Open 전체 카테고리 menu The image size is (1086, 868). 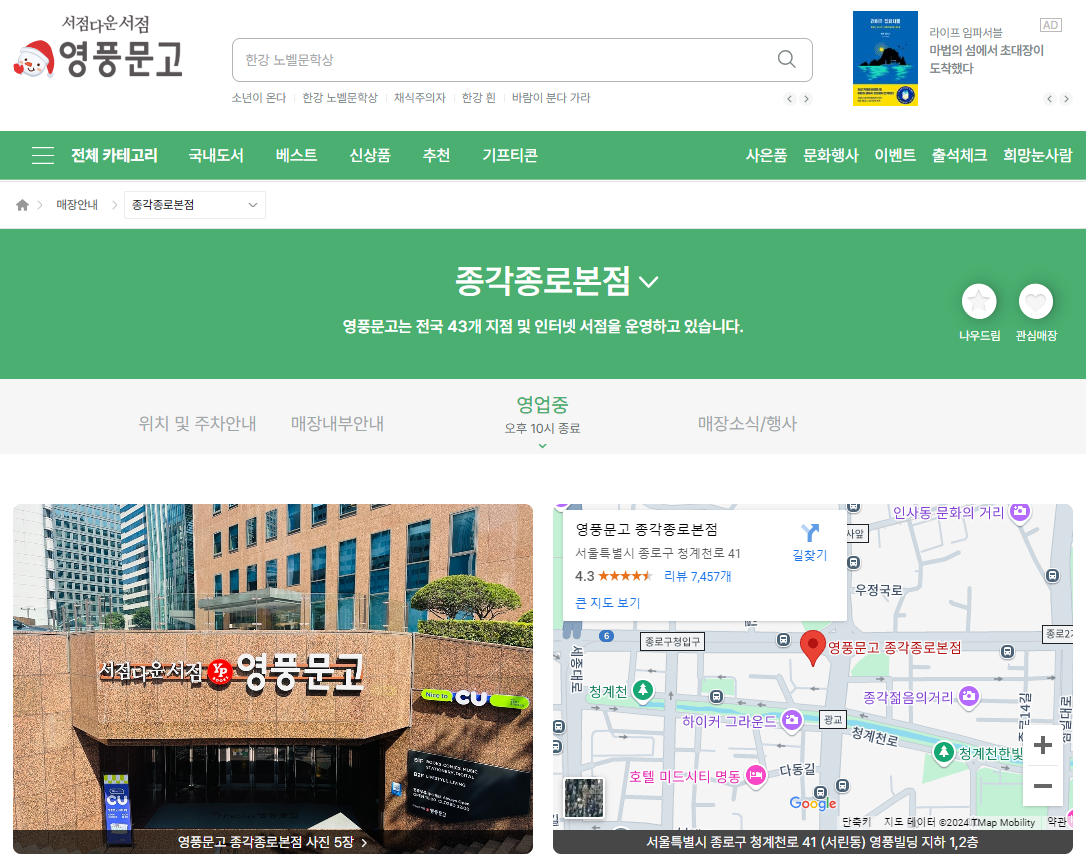pos(114,155)
